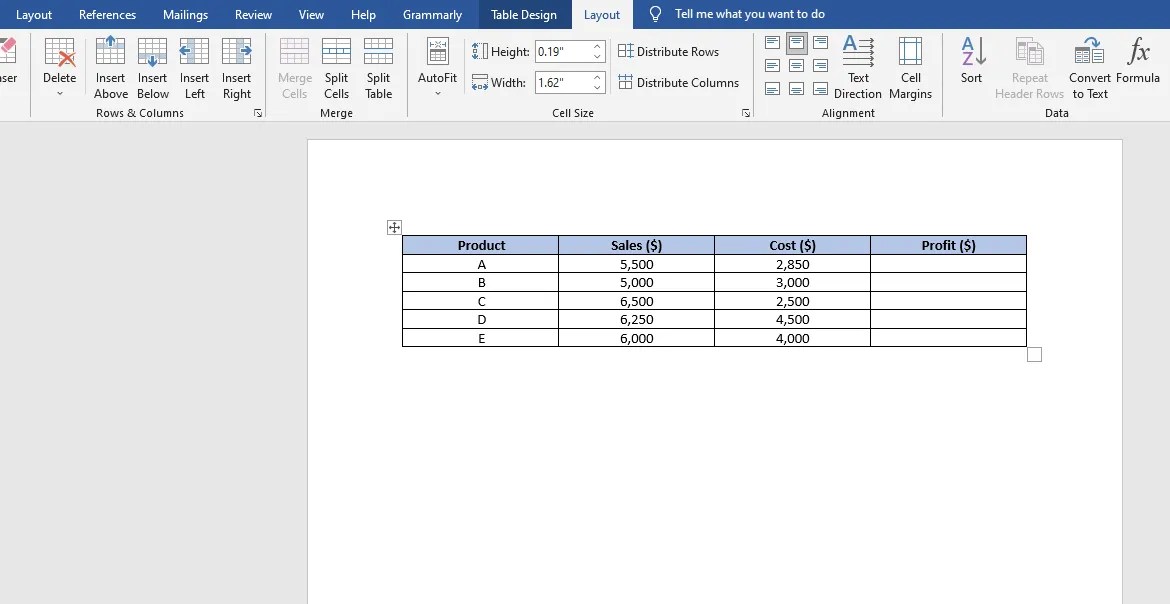Enable Align Center Left alignment

771,66
